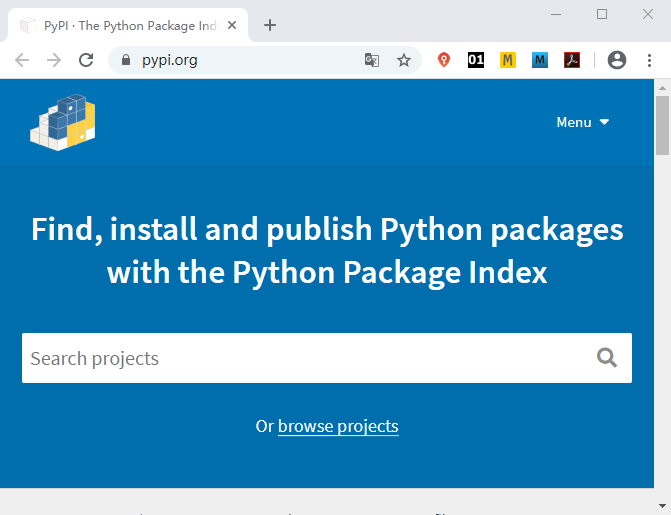The image size is (671, 515).
Task: Go forward to the next page
Action: pos(54,60)
